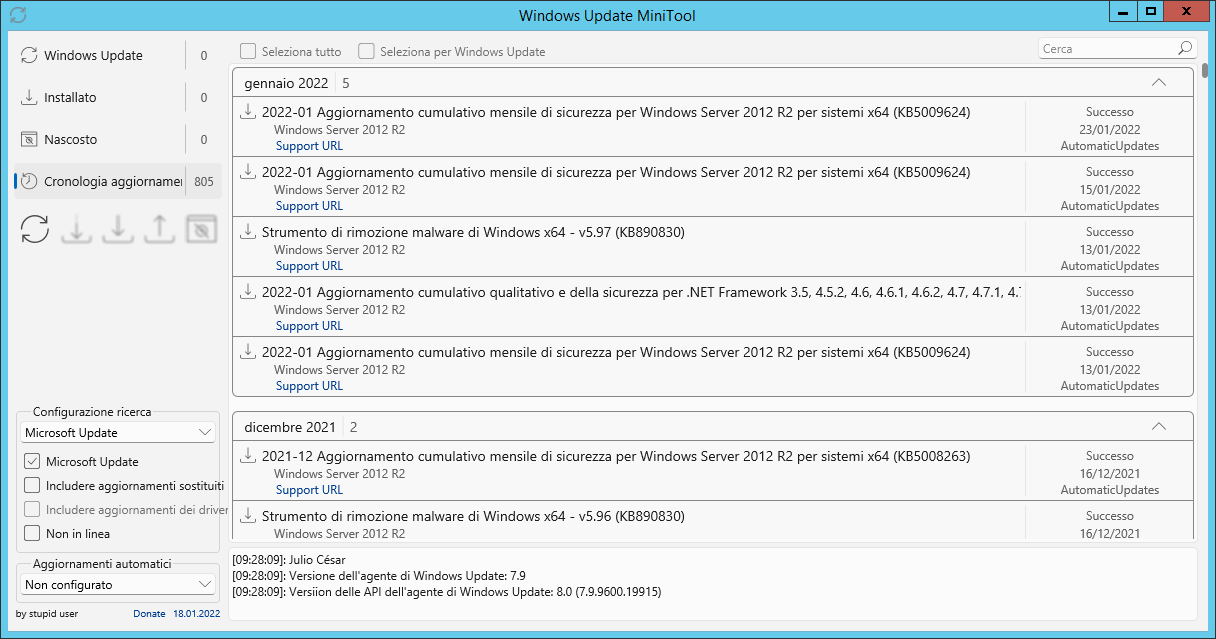This screenshot has height=639, width=1216.
Task: Open the Installato updates section
Action: tap(118, 98)
